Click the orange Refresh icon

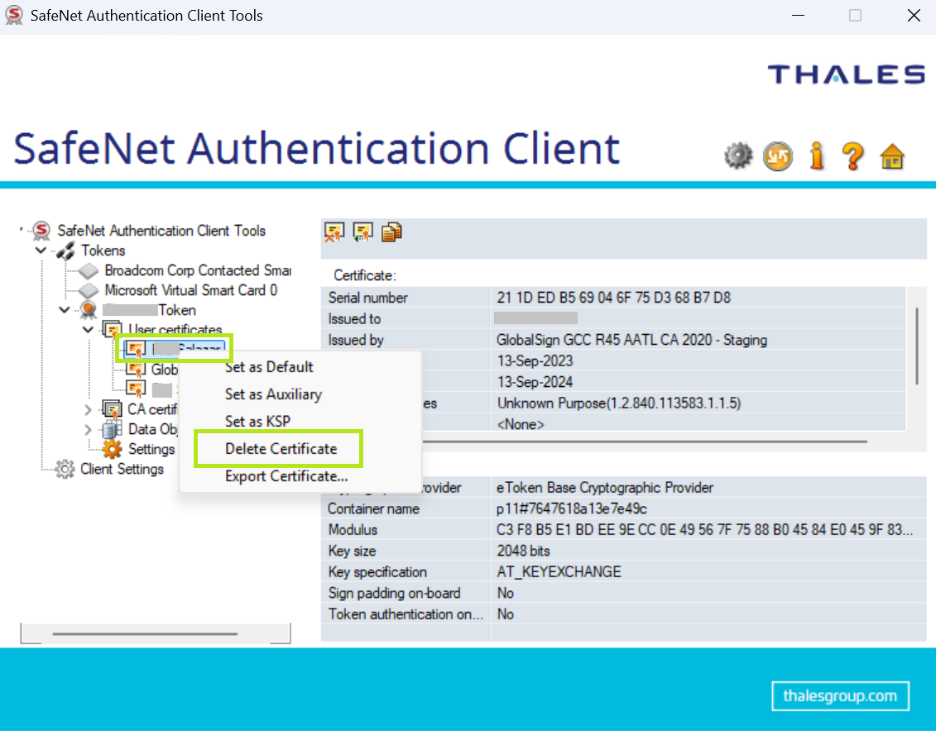tap(777, 155)
